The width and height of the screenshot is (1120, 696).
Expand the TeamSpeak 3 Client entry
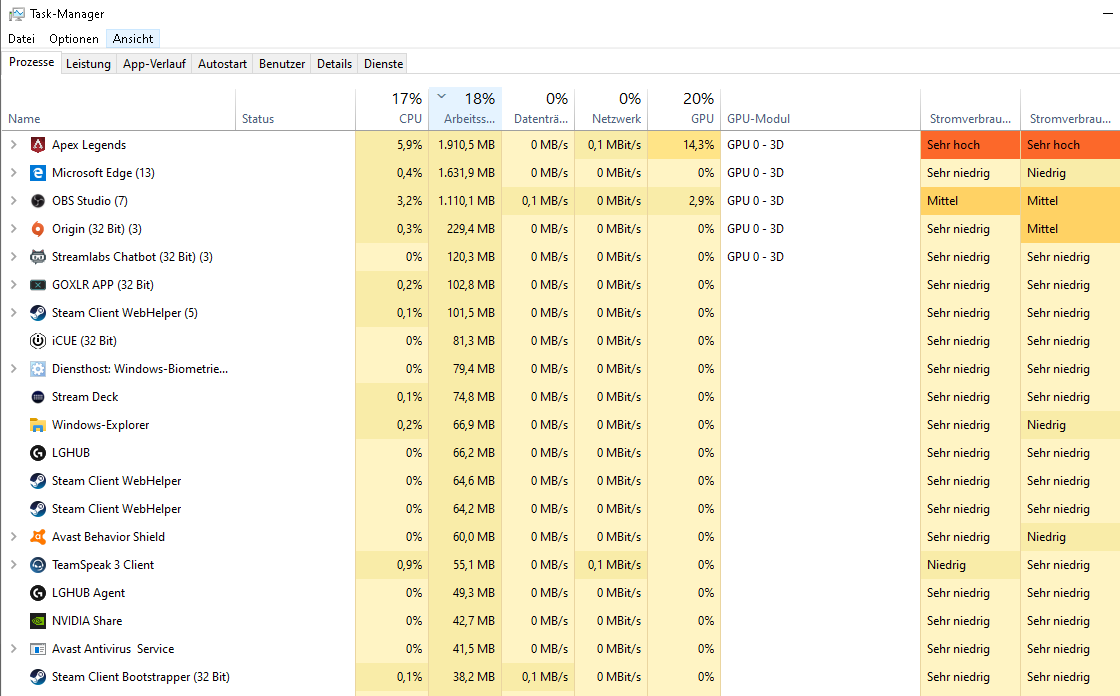(x=14, y=565)
